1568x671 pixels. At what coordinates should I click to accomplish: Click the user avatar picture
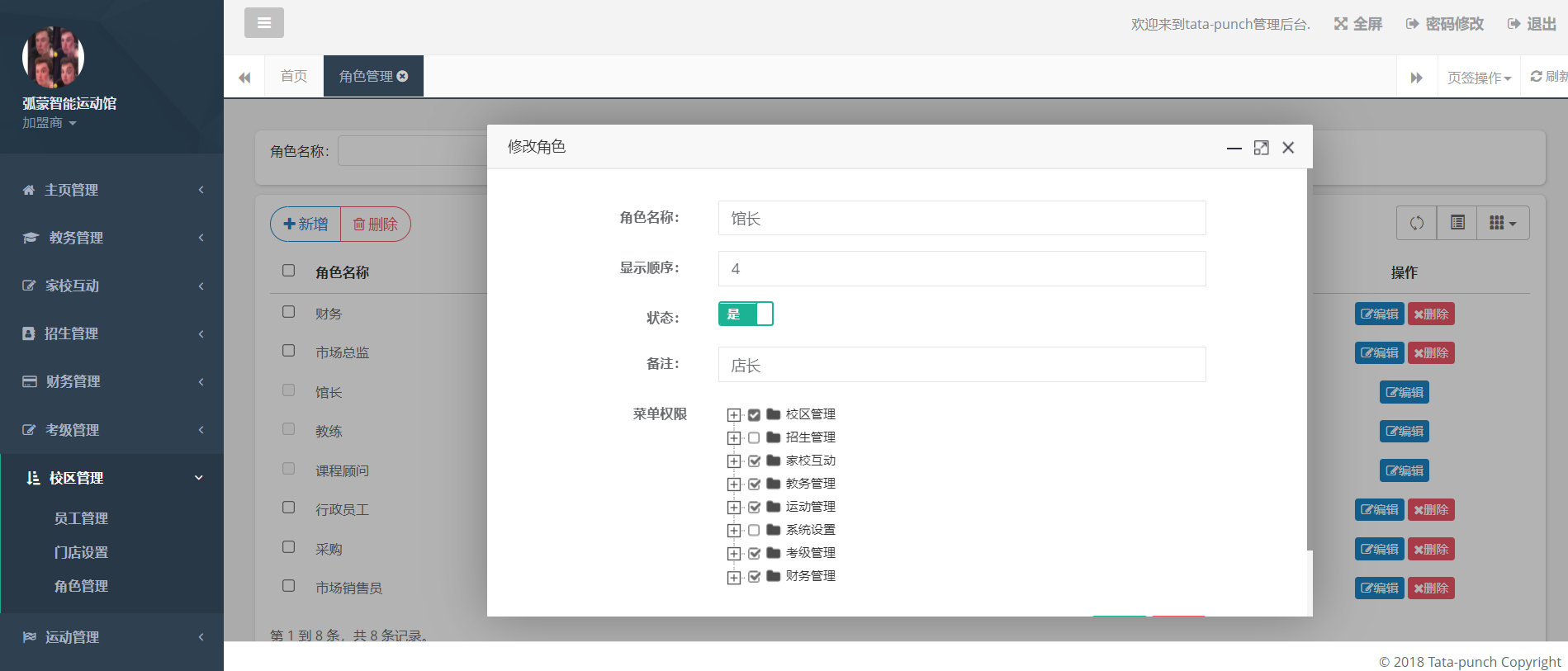coord(53,57)
